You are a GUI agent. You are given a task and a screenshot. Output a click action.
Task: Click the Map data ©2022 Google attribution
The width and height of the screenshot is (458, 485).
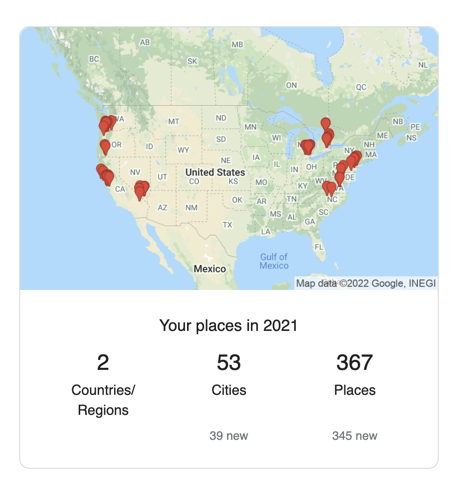(x=366, y=283)
